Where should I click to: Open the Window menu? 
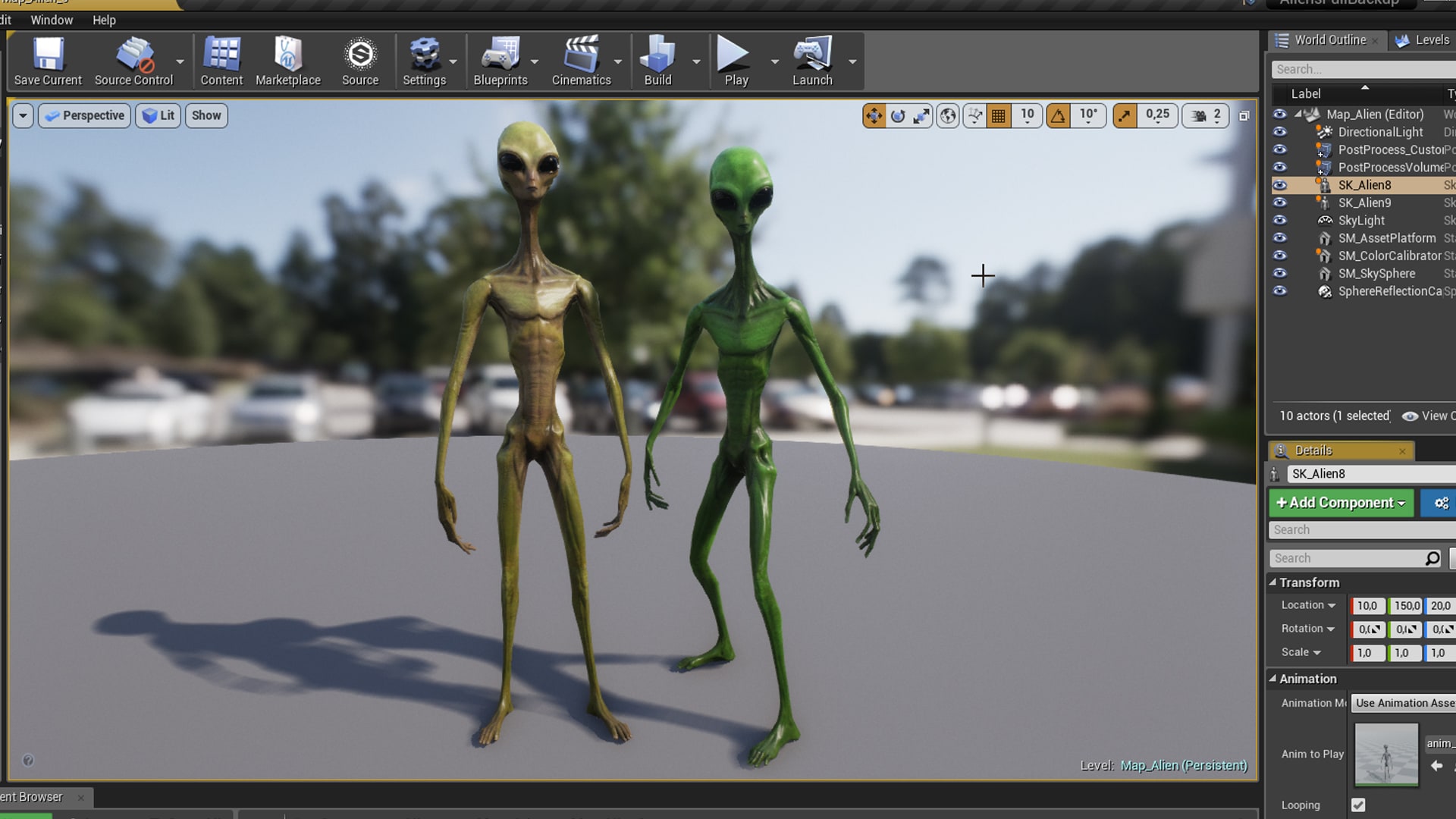52,20
